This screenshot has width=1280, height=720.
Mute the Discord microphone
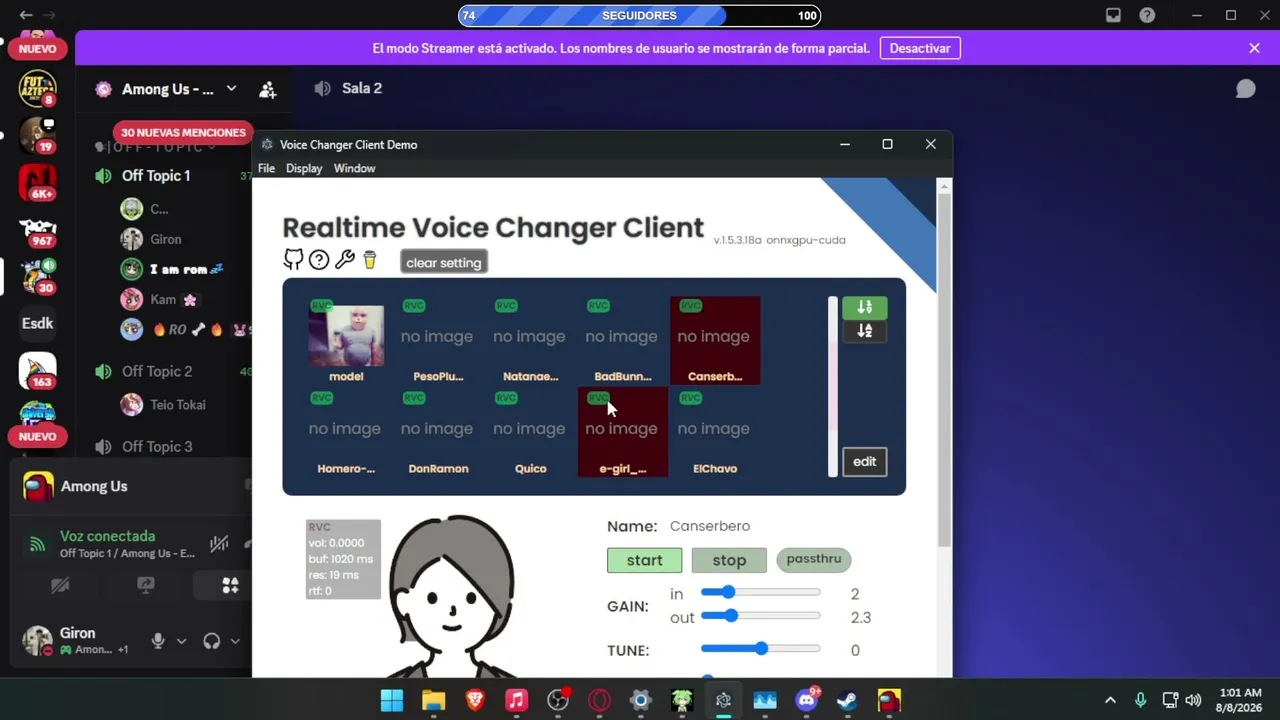(158, 641)
